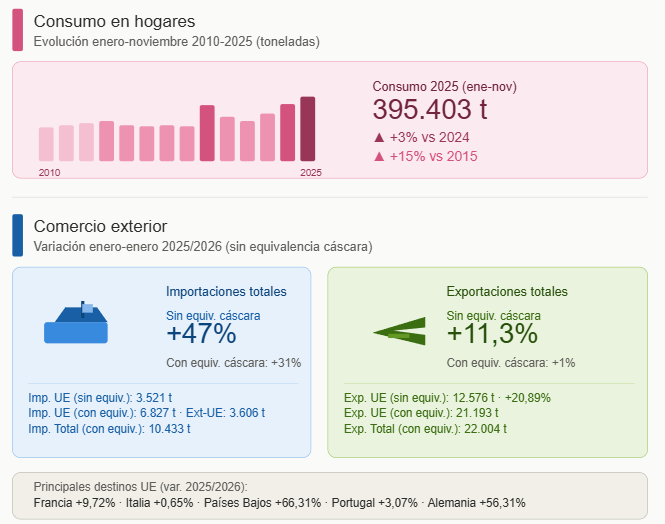Select the darkest 2025 bar in chart
Screen dimensions: 665x524
coord(308,128)
